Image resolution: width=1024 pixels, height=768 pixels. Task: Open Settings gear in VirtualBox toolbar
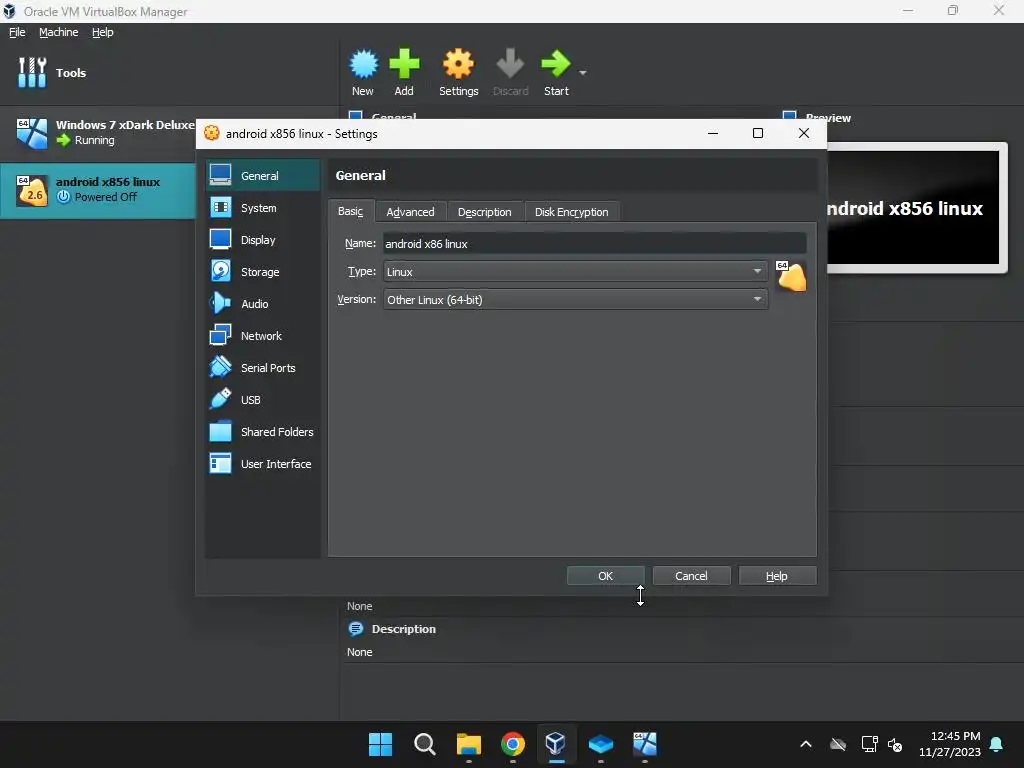coord(458,64)
